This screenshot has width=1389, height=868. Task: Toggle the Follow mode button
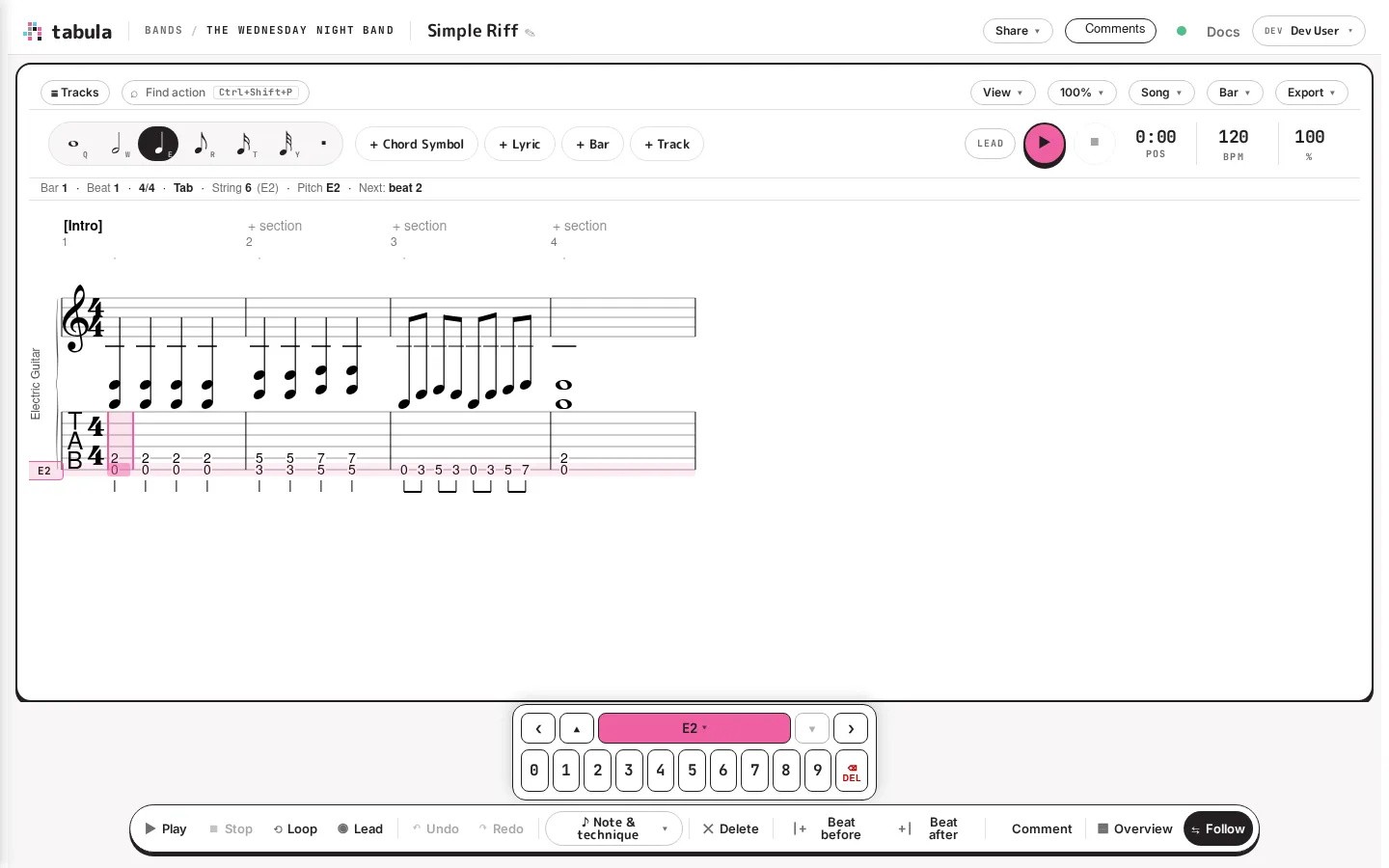tap(1218, 829)
